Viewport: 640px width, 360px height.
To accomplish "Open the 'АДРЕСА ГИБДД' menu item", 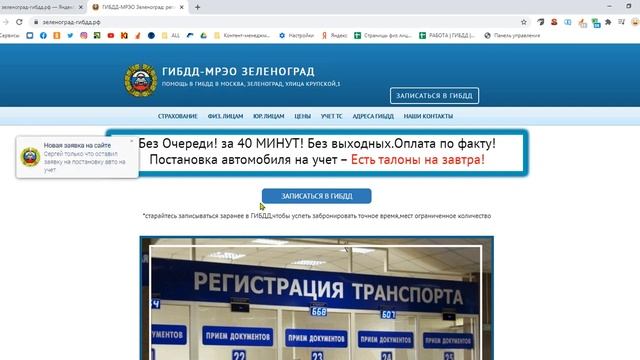I will coord(373,116).
